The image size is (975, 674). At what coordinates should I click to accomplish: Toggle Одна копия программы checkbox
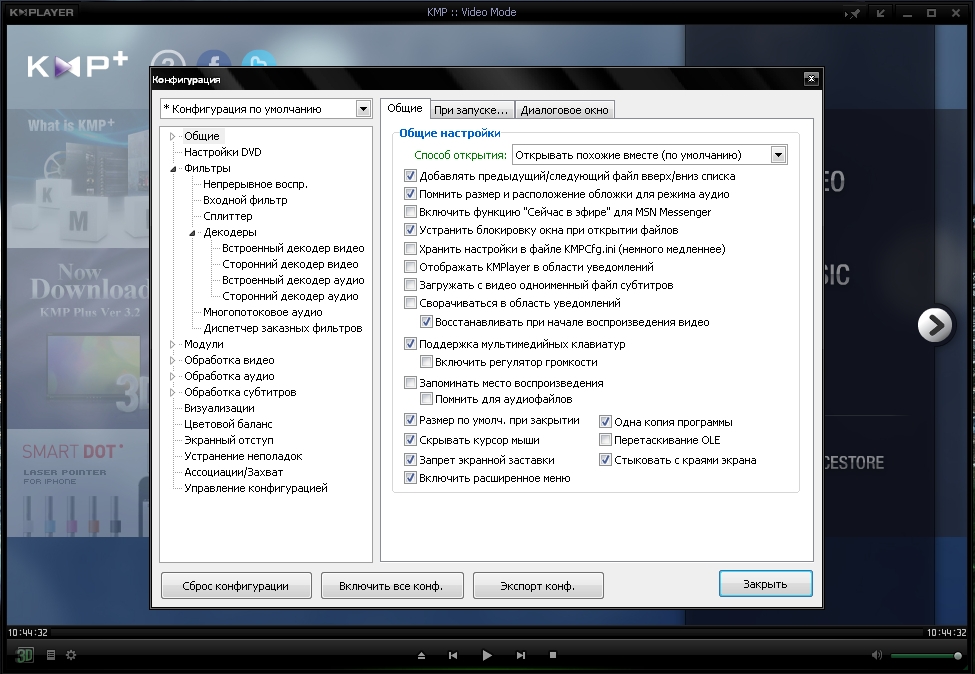[605, 422]
